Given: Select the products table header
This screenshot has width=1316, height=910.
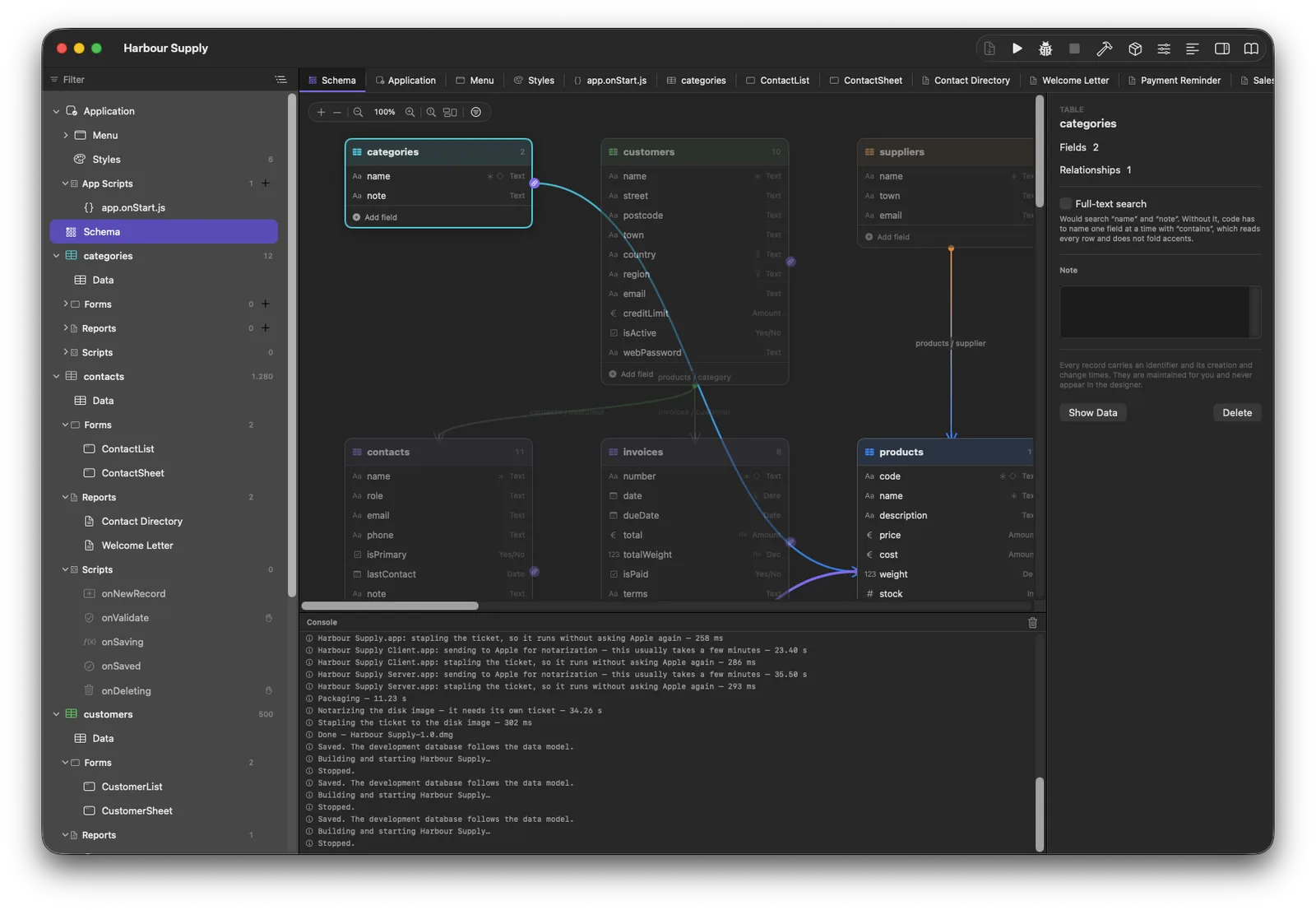Looking at the screenshot, I should click(946, 453).
